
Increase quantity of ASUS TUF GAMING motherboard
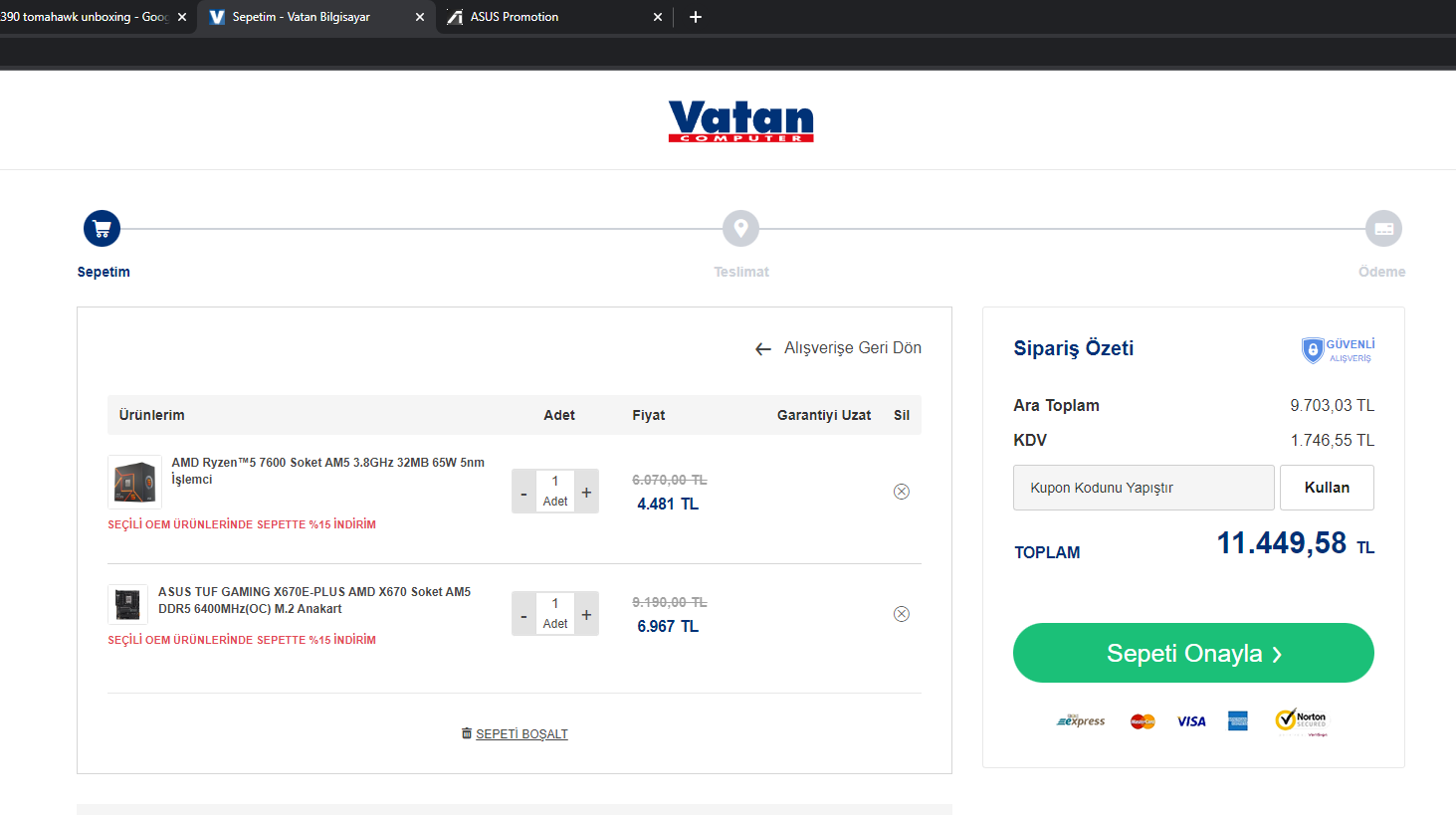pos(587,615)
